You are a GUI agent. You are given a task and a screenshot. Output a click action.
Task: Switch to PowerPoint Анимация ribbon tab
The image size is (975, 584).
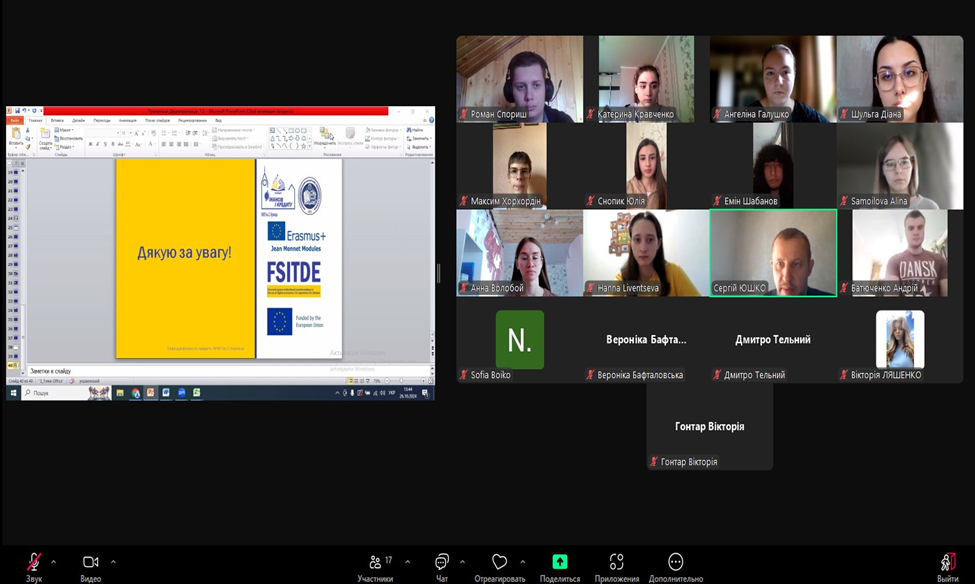127,120
